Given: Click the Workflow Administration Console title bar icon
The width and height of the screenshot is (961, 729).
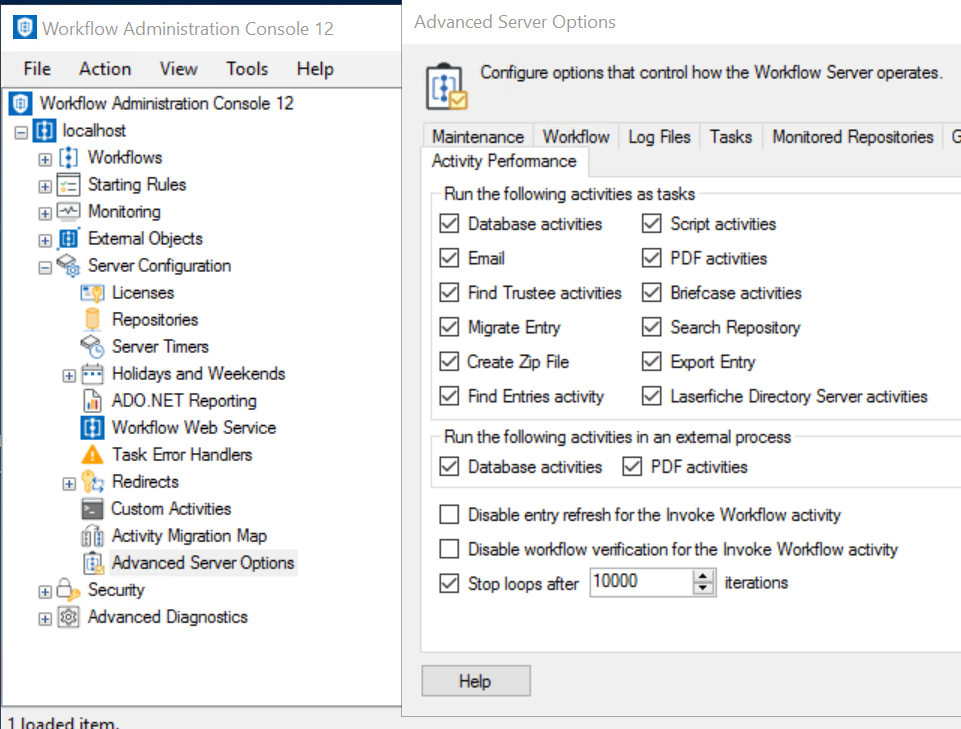Looking at the screenshot, I should [25, 28].
